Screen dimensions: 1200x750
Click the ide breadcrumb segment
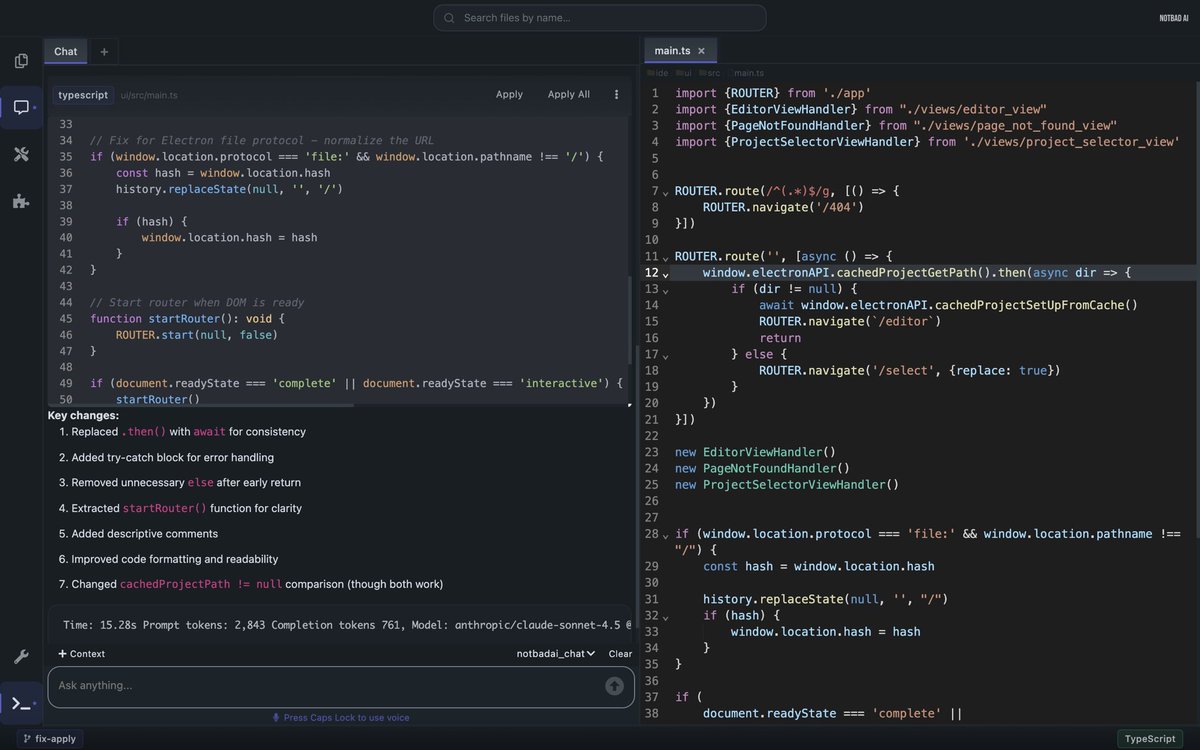pos(658,73)
